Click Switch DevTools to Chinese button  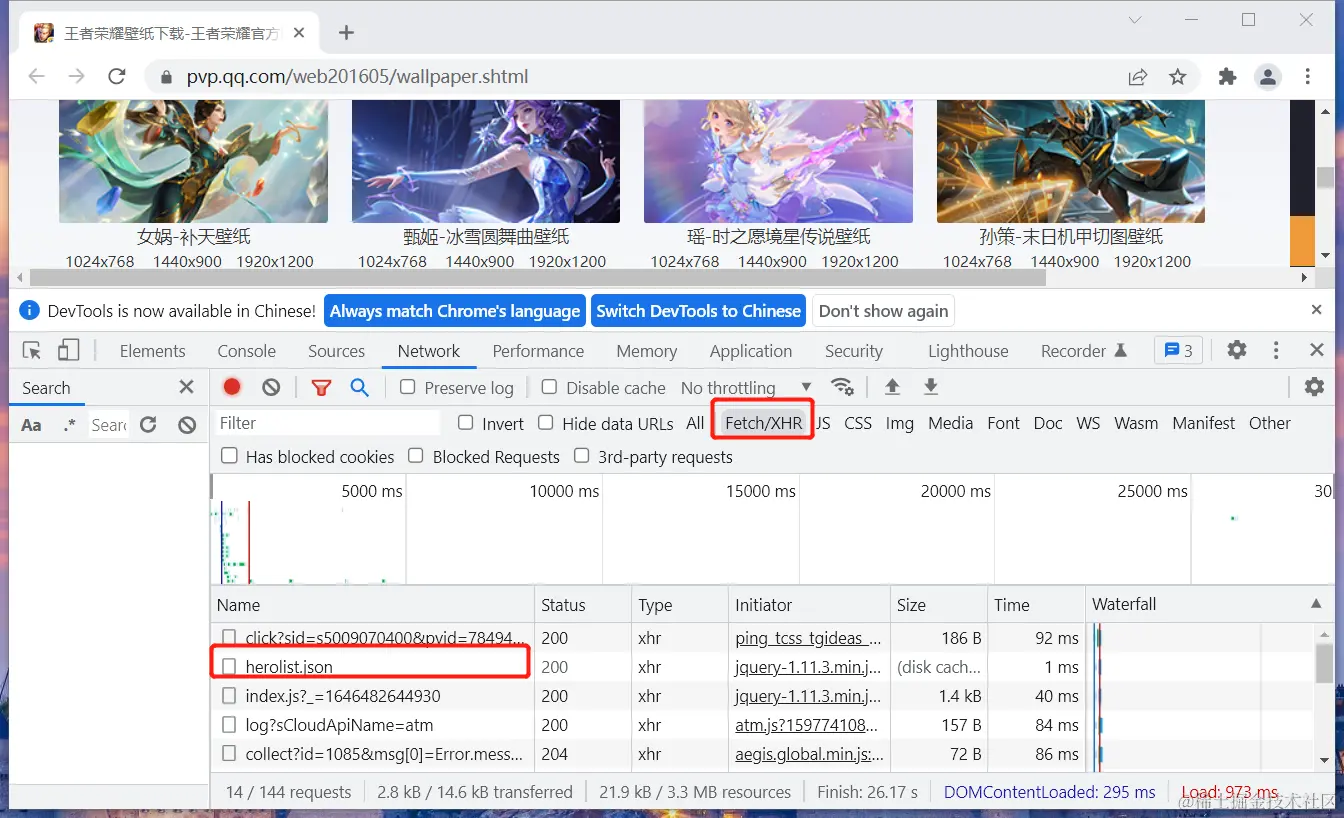click(698, 311)
